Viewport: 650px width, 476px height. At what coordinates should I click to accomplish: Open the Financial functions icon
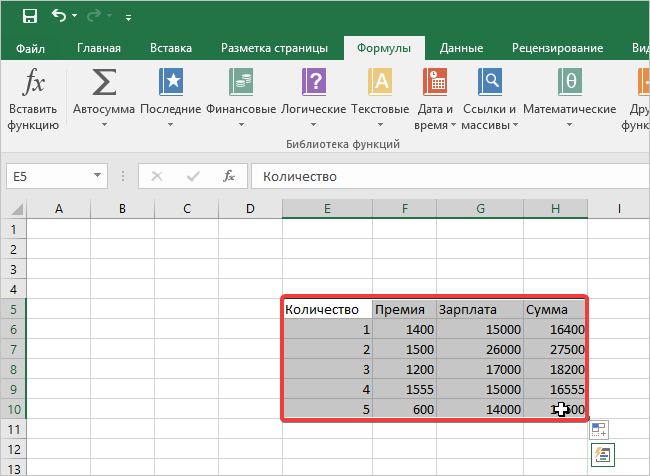click(240, 82)
